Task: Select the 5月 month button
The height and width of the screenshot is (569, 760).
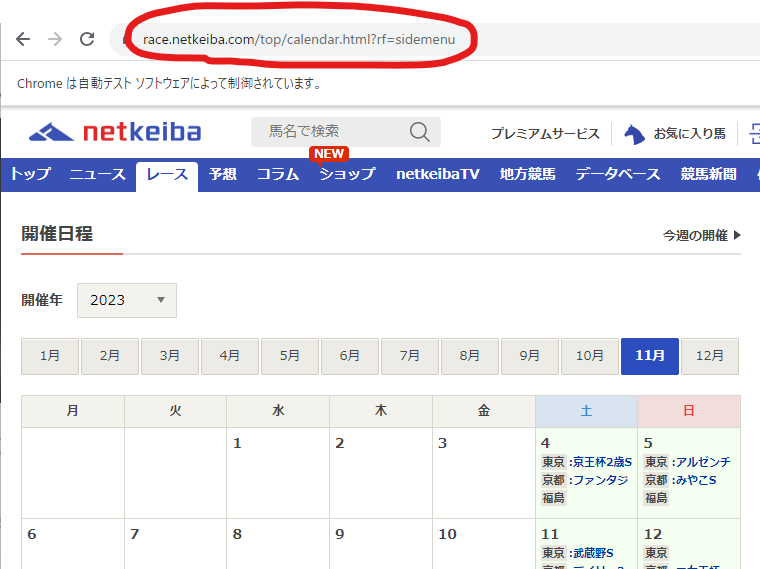Action: (290, 356)
